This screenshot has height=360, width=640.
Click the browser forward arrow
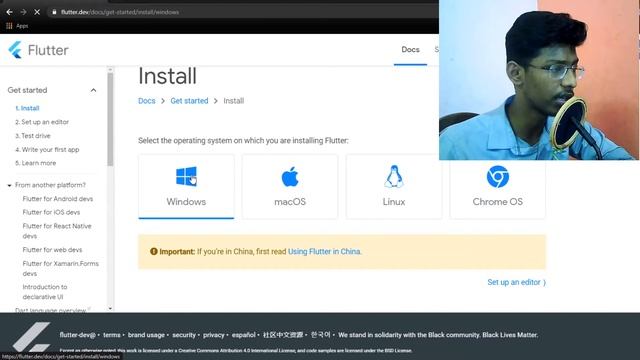tap(23, 12)
